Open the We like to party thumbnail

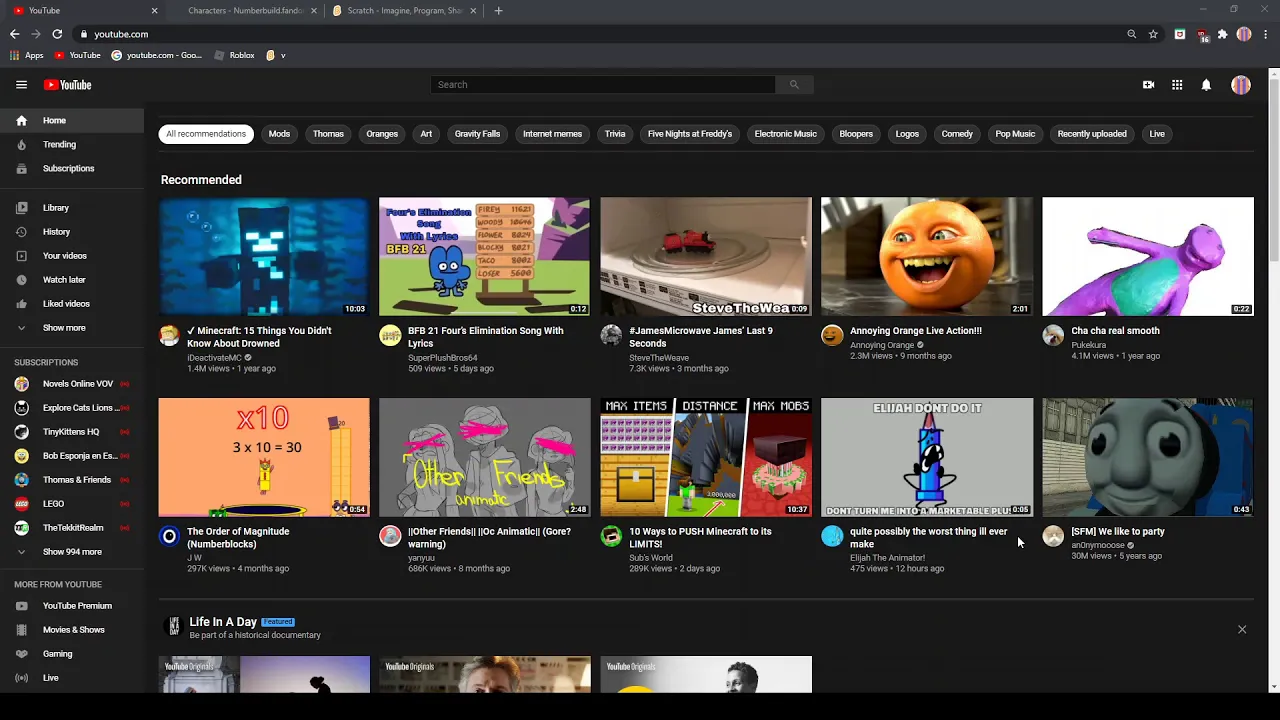pos(1148,457)
